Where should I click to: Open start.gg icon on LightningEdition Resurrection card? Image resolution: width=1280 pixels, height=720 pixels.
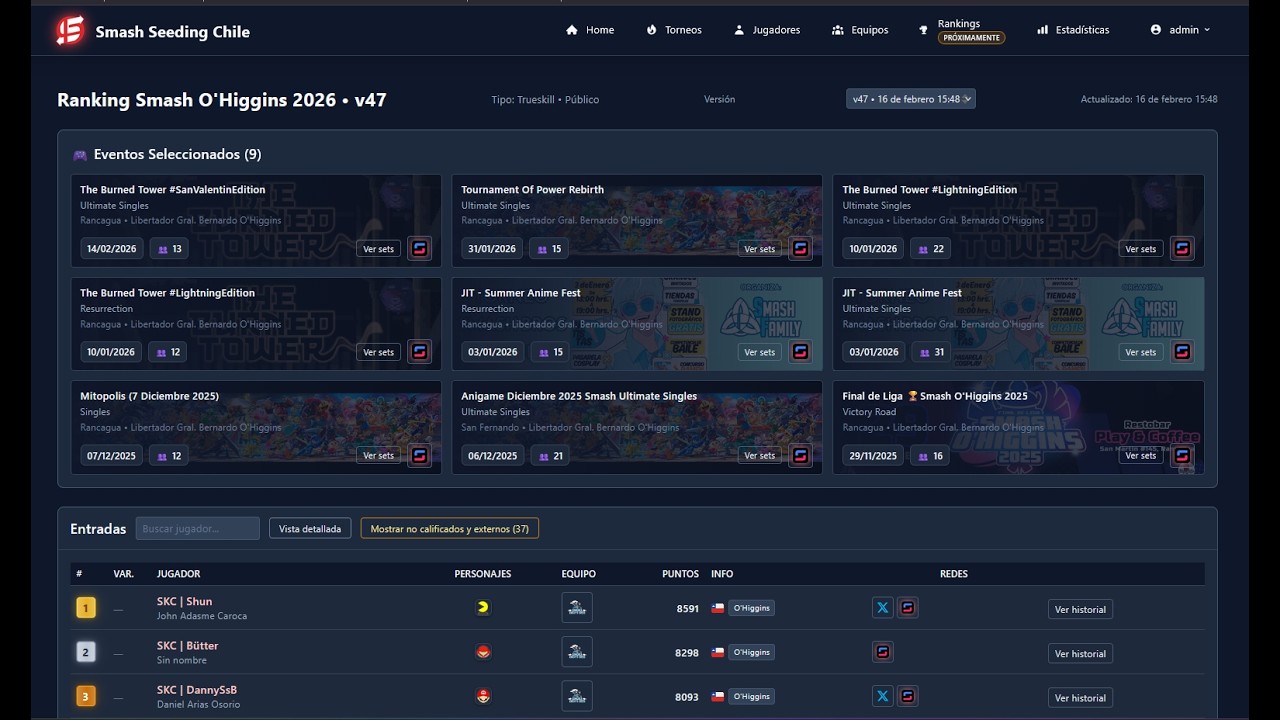click(420, 352)
